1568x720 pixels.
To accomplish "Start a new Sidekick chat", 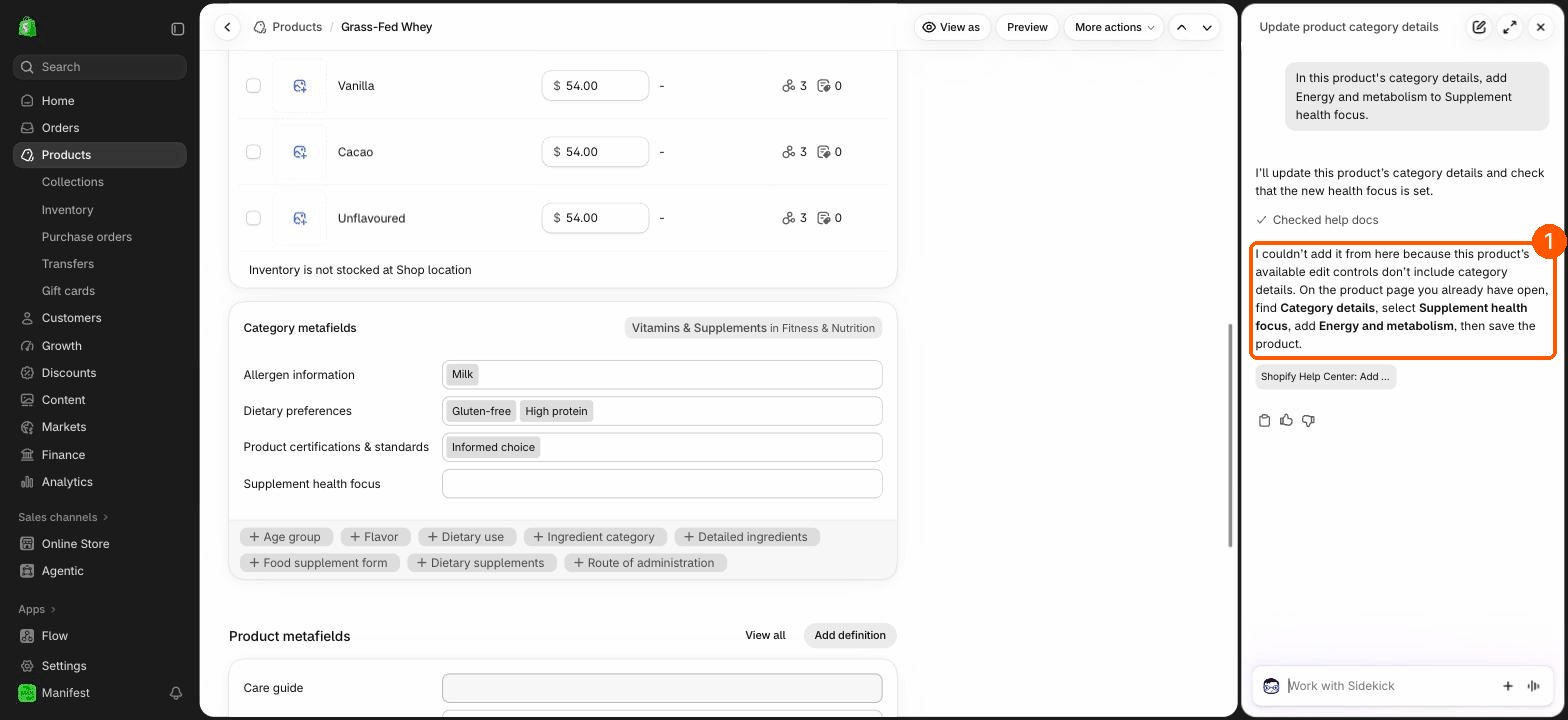I will 1479,27.
